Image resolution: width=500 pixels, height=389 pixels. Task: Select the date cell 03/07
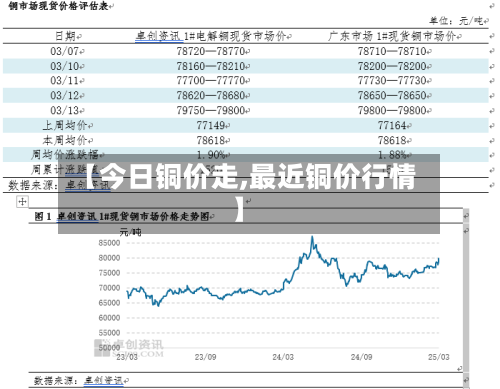(65, 51)
